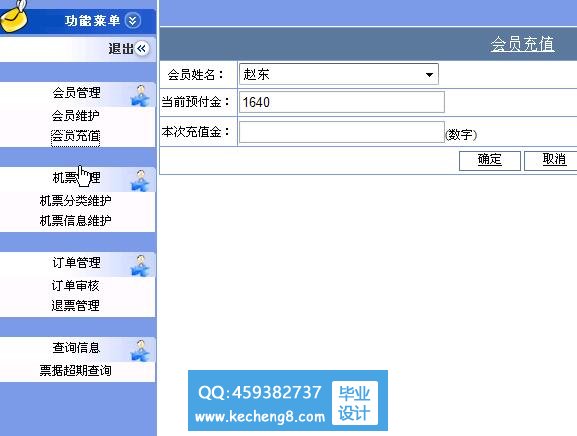Open 会员充值 in sidebar menu
This screenshot has height=436, width=577.
(75, 136)
